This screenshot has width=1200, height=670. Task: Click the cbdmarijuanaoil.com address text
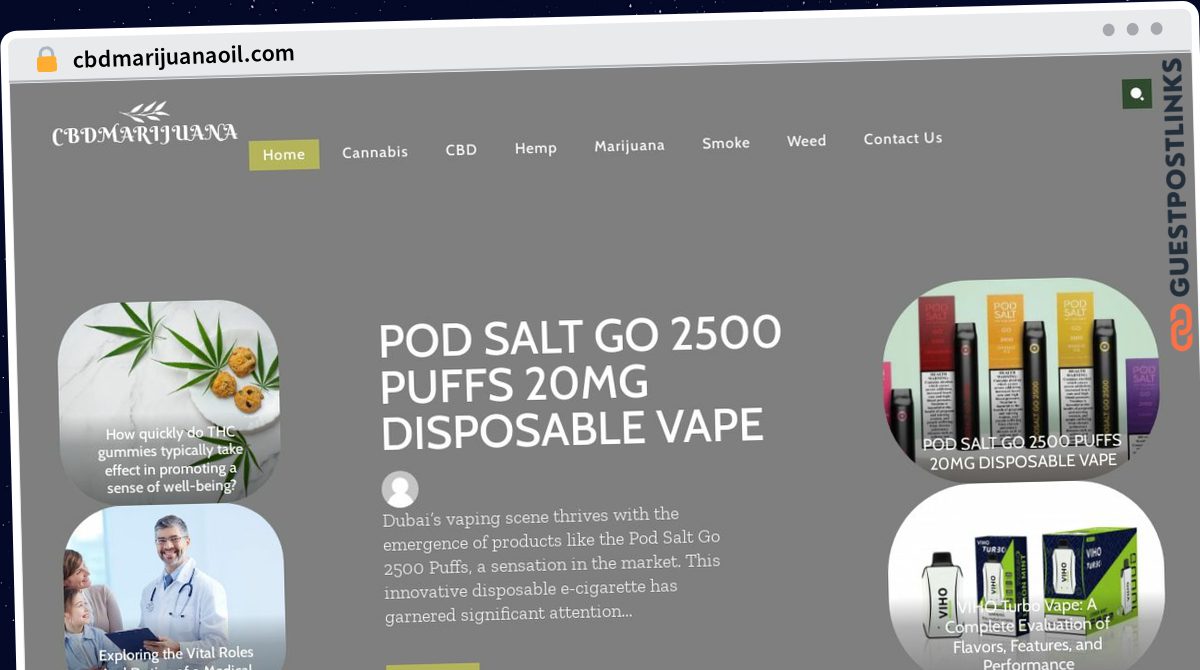tap(184, 57)
